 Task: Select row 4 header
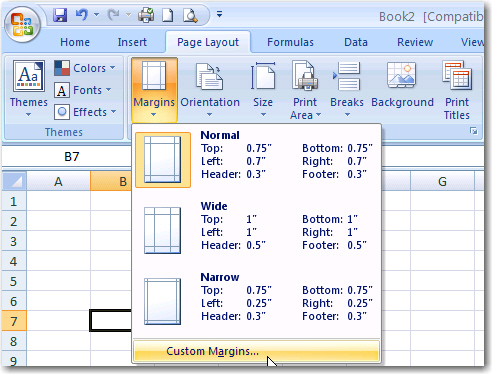pos(14,261)
